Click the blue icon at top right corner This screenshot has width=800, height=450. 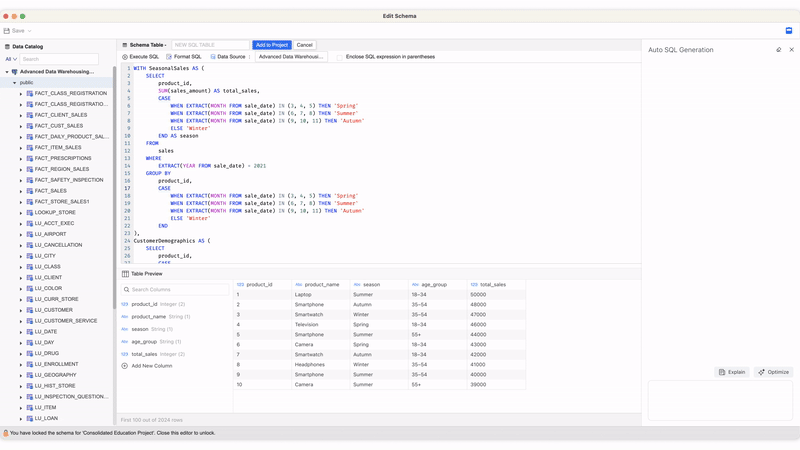(x=789, y=31)
